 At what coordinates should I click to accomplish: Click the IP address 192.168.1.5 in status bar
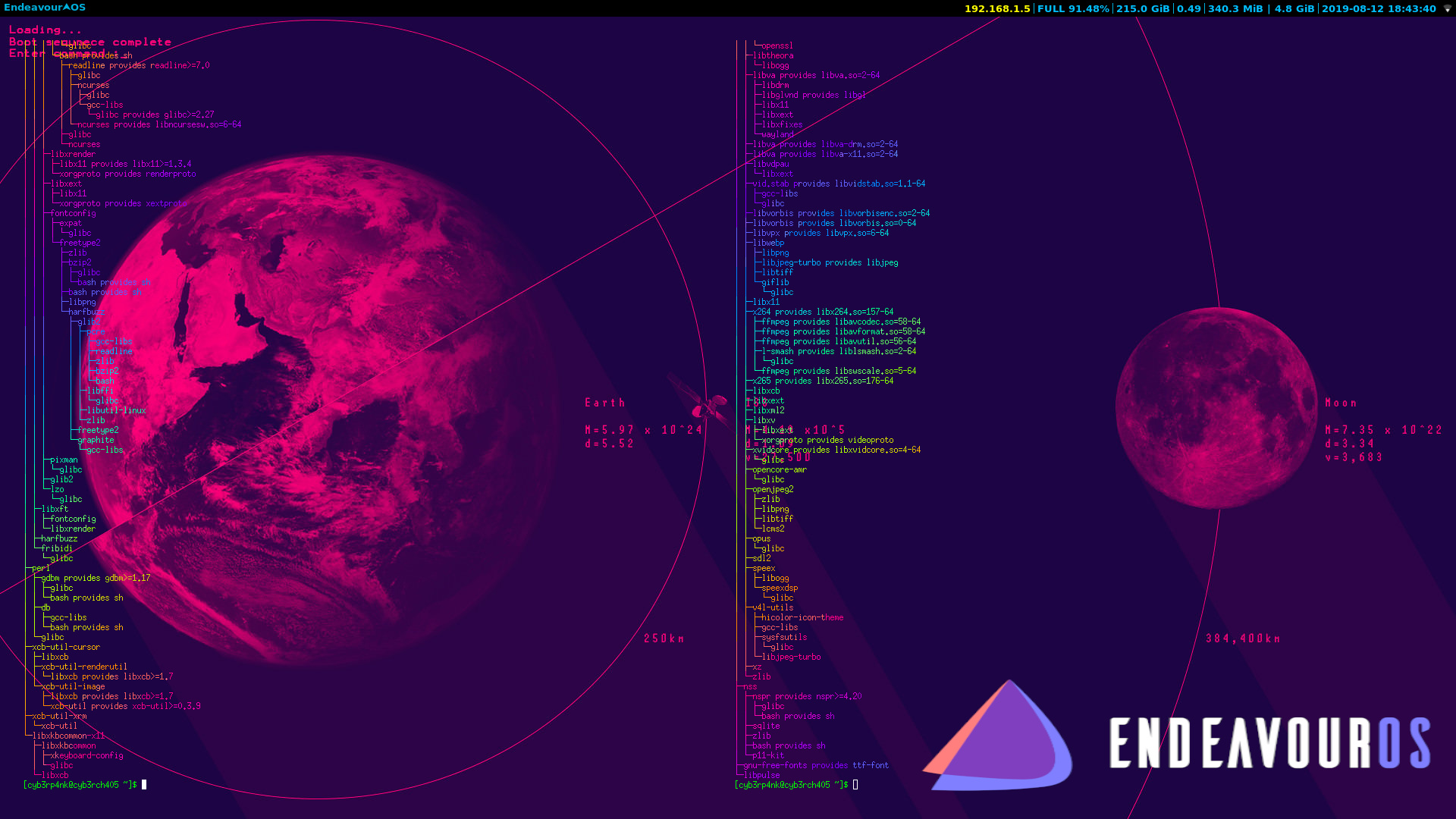pos(997,8)
